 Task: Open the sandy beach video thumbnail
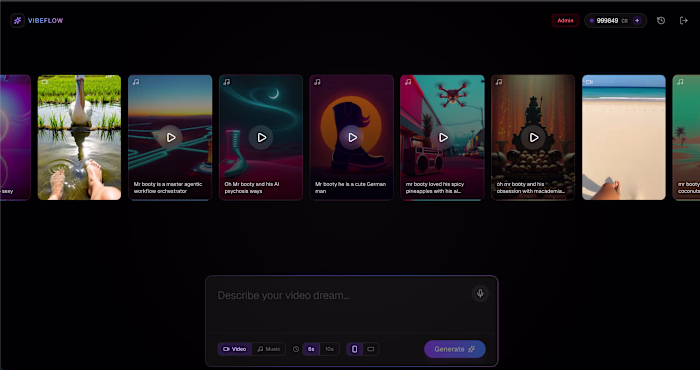tap(624, 137)
